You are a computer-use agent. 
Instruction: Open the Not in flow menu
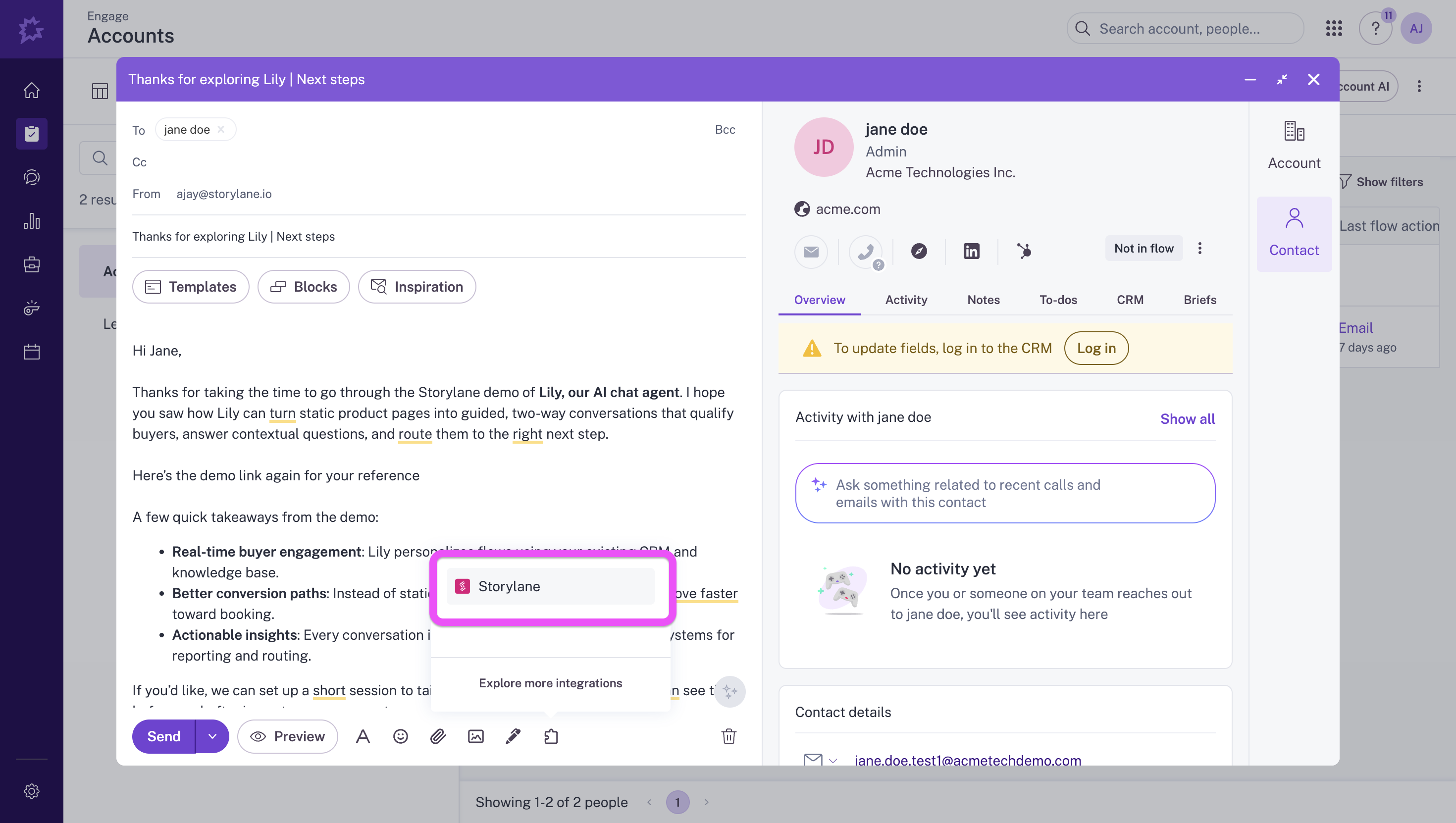(x=1144, y=249)
